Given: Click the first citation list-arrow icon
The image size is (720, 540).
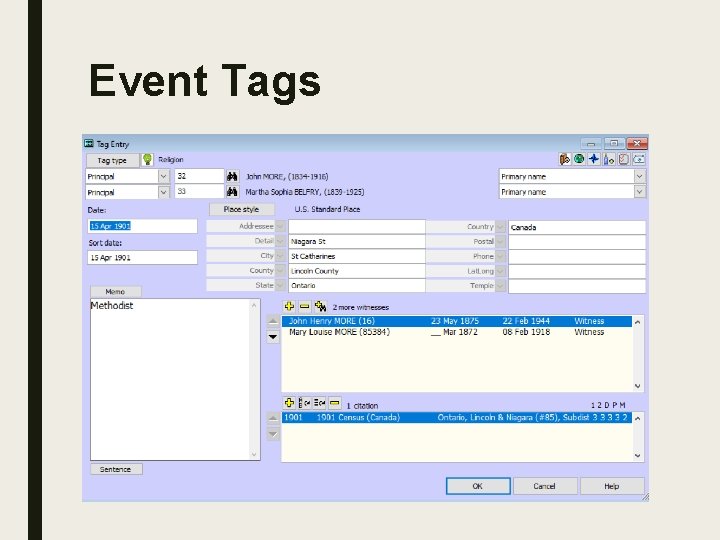Looking at the screenshot, I should pos(304,403).
